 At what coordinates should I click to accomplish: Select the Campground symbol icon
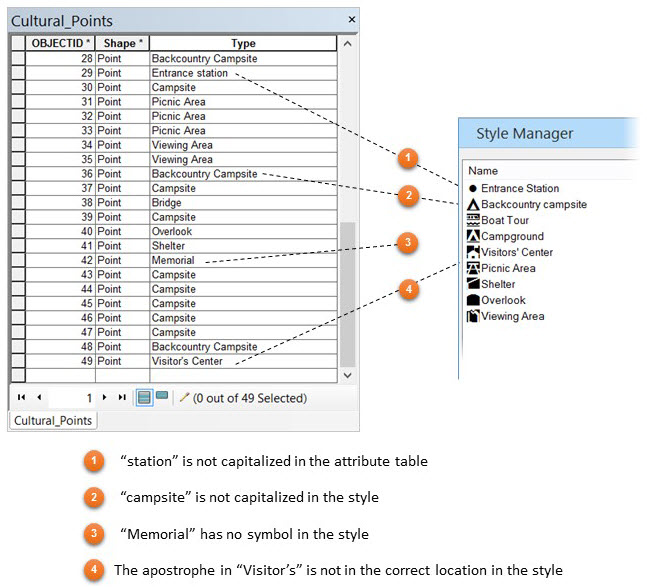click(473, 236)
